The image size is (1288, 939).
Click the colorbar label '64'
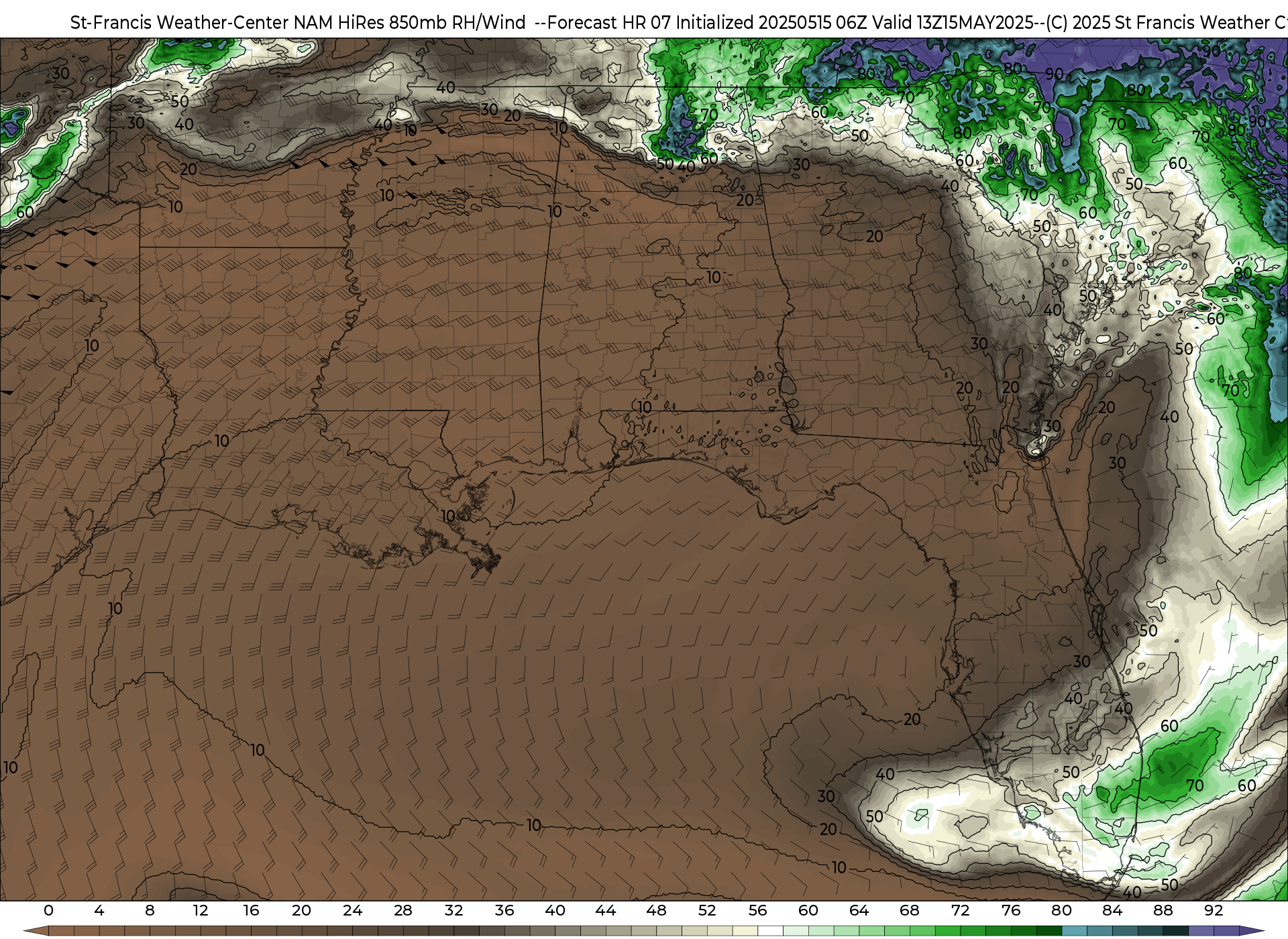(x=859, y=911)
